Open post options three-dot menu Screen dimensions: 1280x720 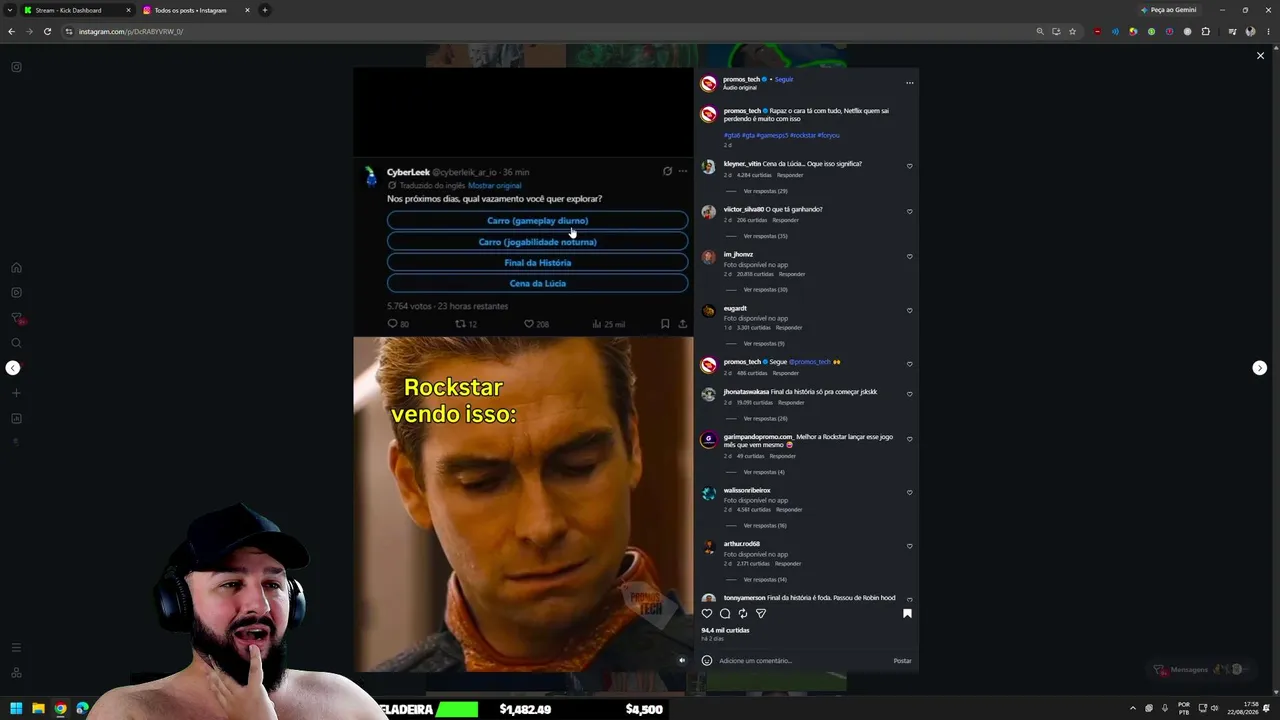[909, 83]
